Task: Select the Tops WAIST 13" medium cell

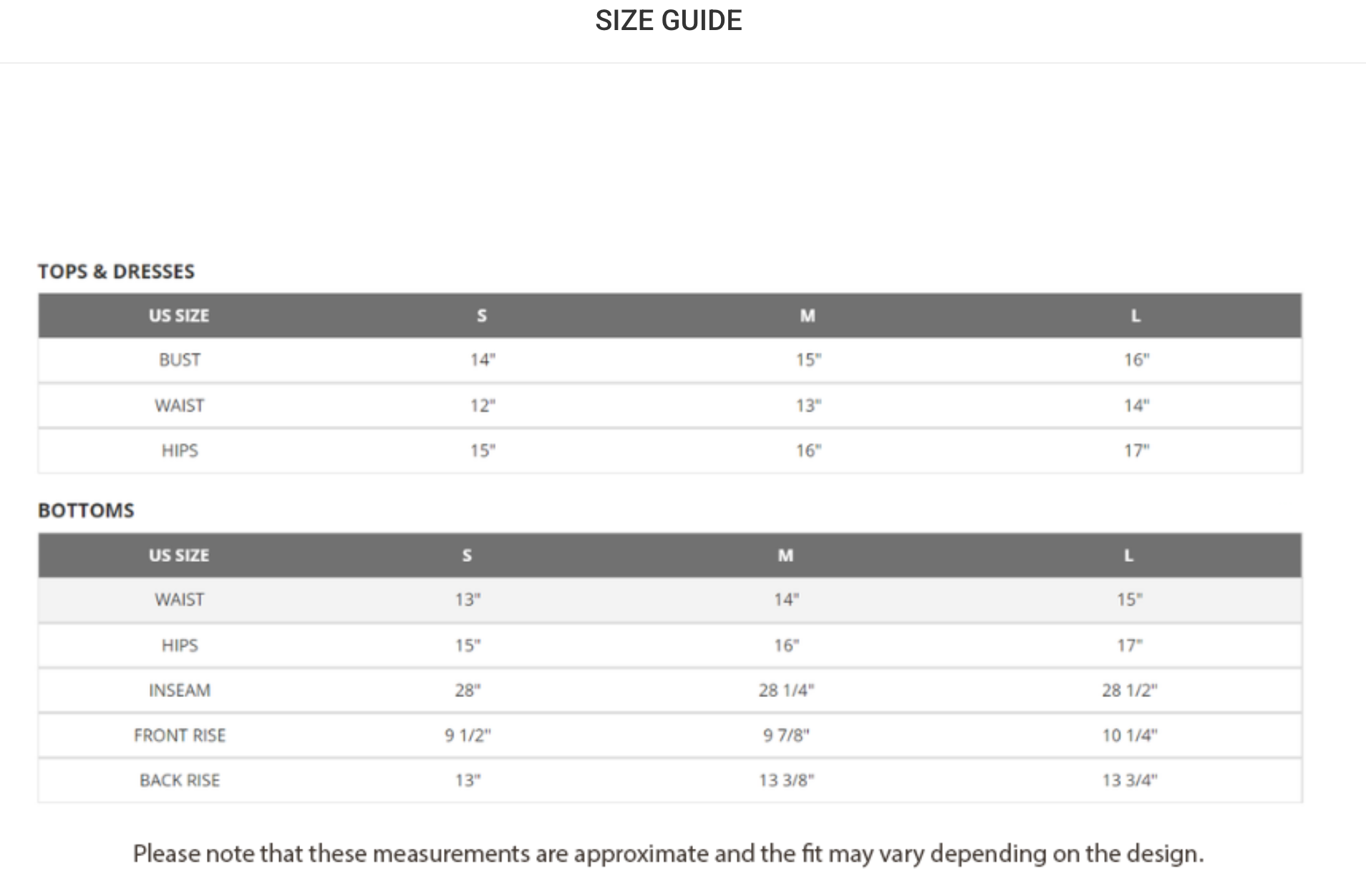Action: coord(808,406)
